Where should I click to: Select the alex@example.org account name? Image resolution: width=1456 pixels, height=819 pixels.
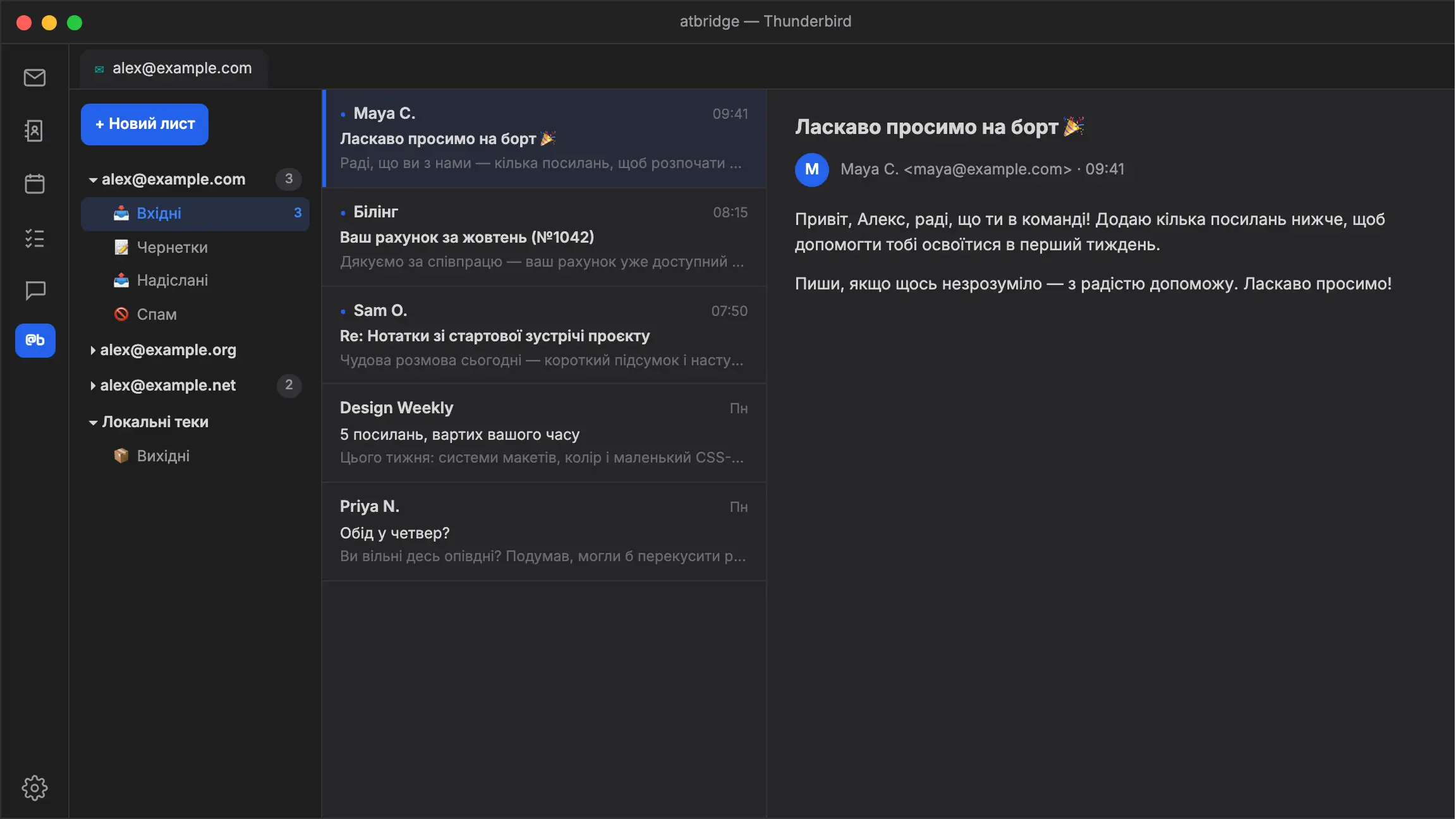click(168, 350)
